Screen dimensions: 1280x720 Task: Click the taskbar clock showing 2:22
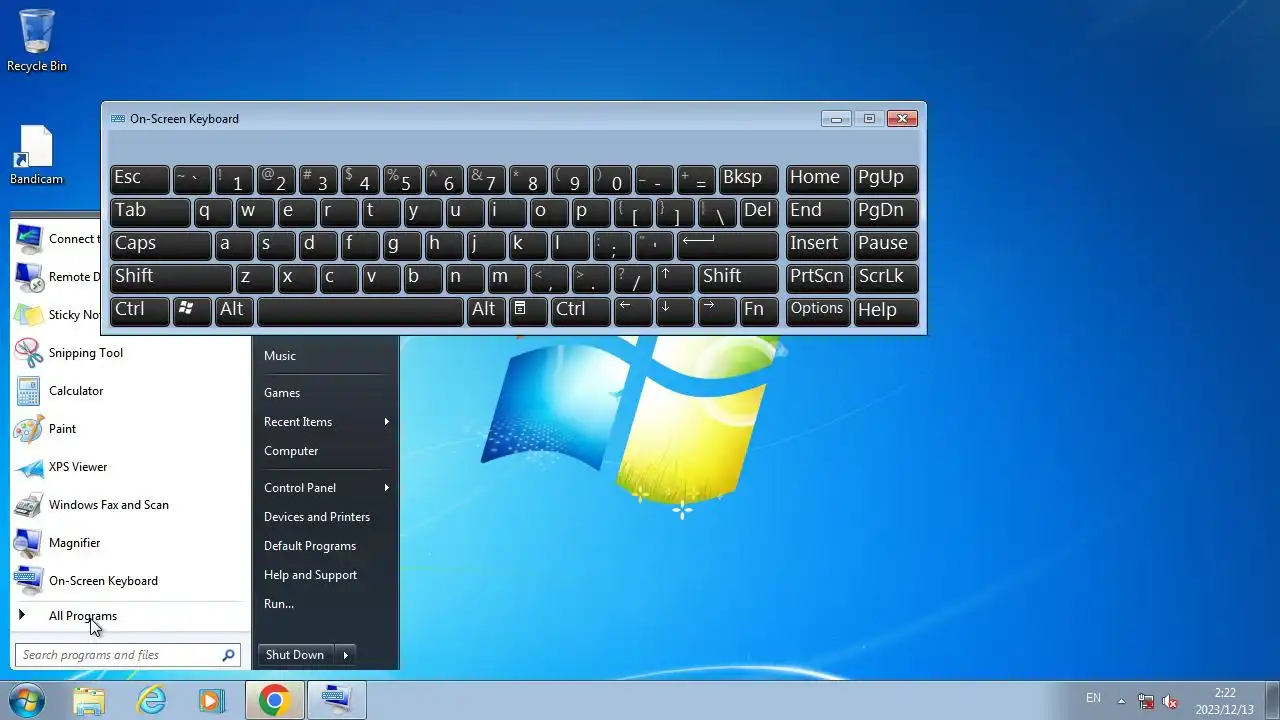tap(1225, 700)
